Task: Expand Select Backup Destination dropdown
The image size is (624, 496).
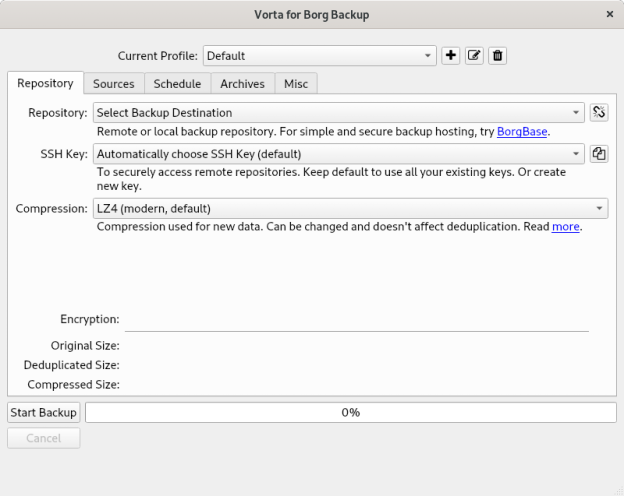Action: pos(339,113)
